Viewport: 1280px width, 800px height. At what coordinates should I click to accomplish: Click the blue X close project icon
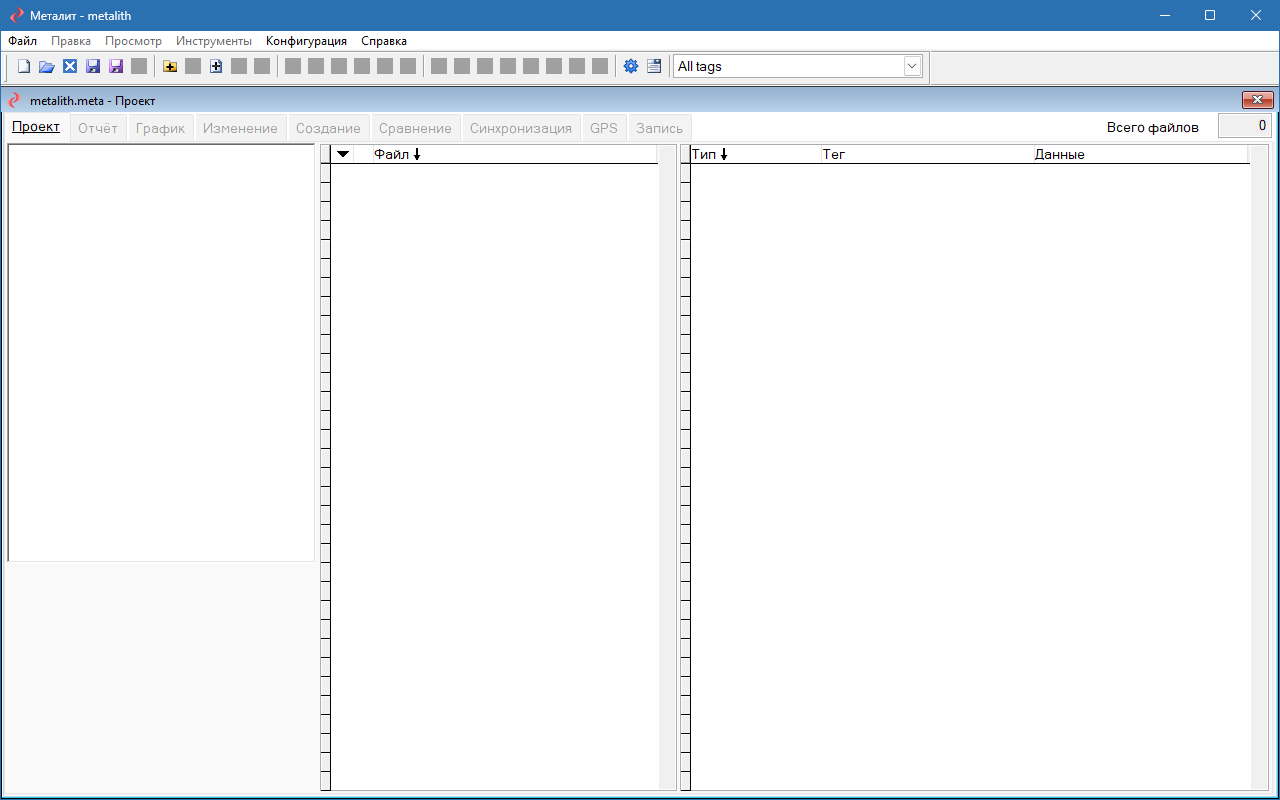70,66
